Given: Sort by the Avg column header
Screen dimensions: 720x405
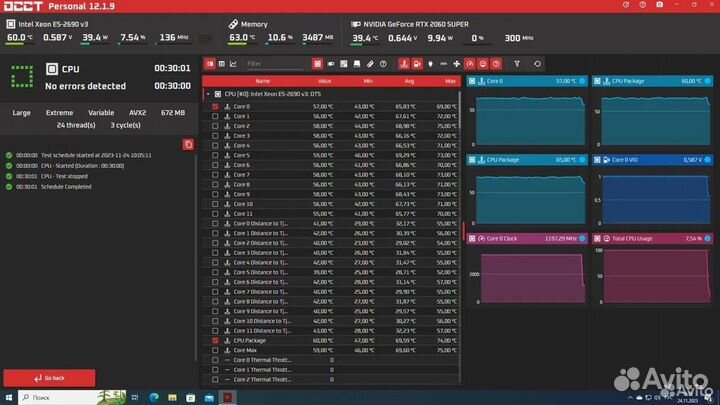Looking at the screenshot, I should 409,81.
